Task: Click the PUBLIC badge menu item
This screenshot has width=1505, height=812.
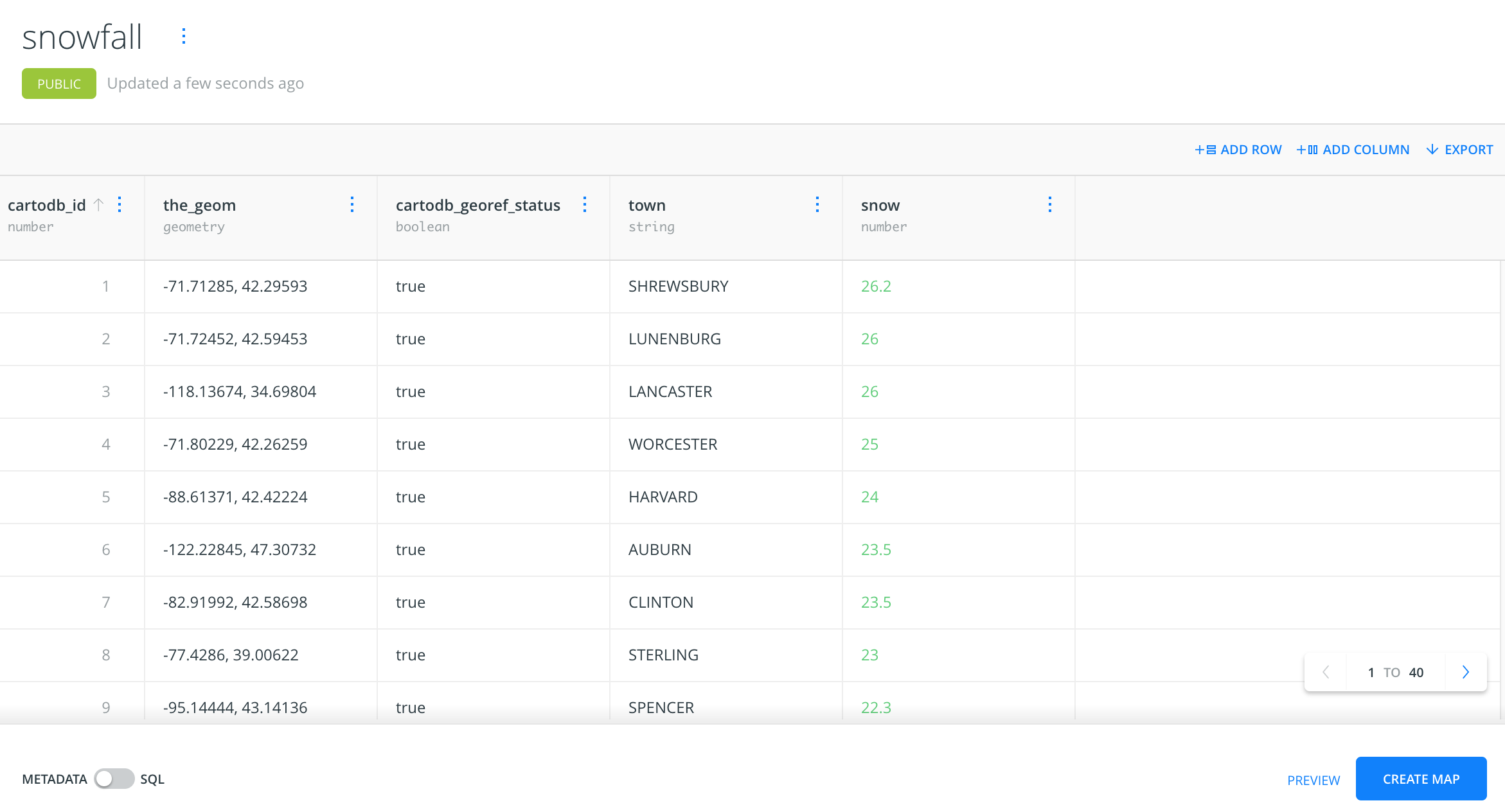Action: 58,83
